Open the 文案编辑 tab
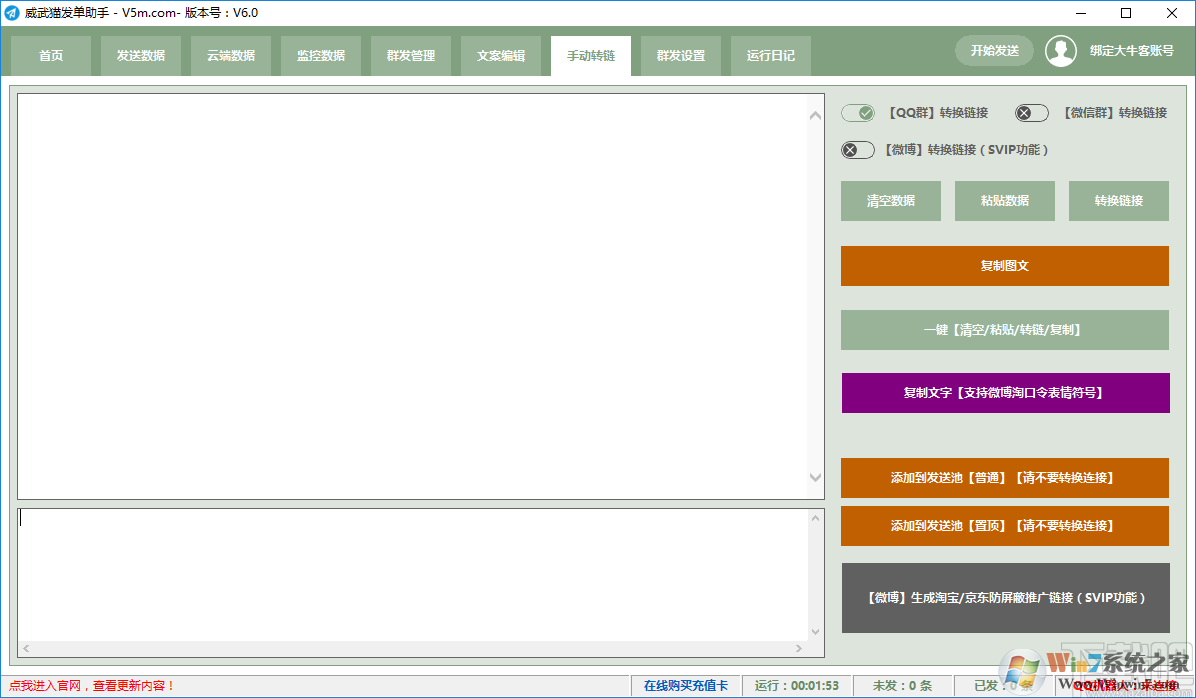1196x698 pixels. [x=501, y=56]
